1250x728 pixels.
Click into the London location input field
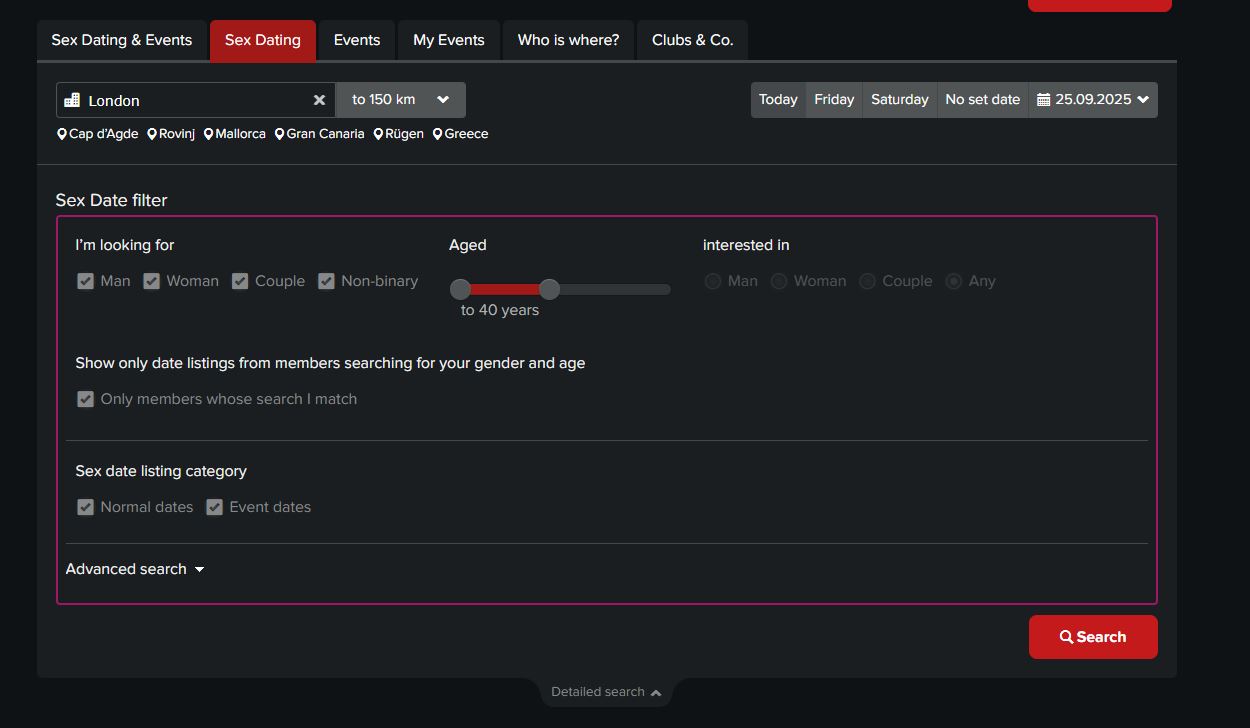point(197,100)
